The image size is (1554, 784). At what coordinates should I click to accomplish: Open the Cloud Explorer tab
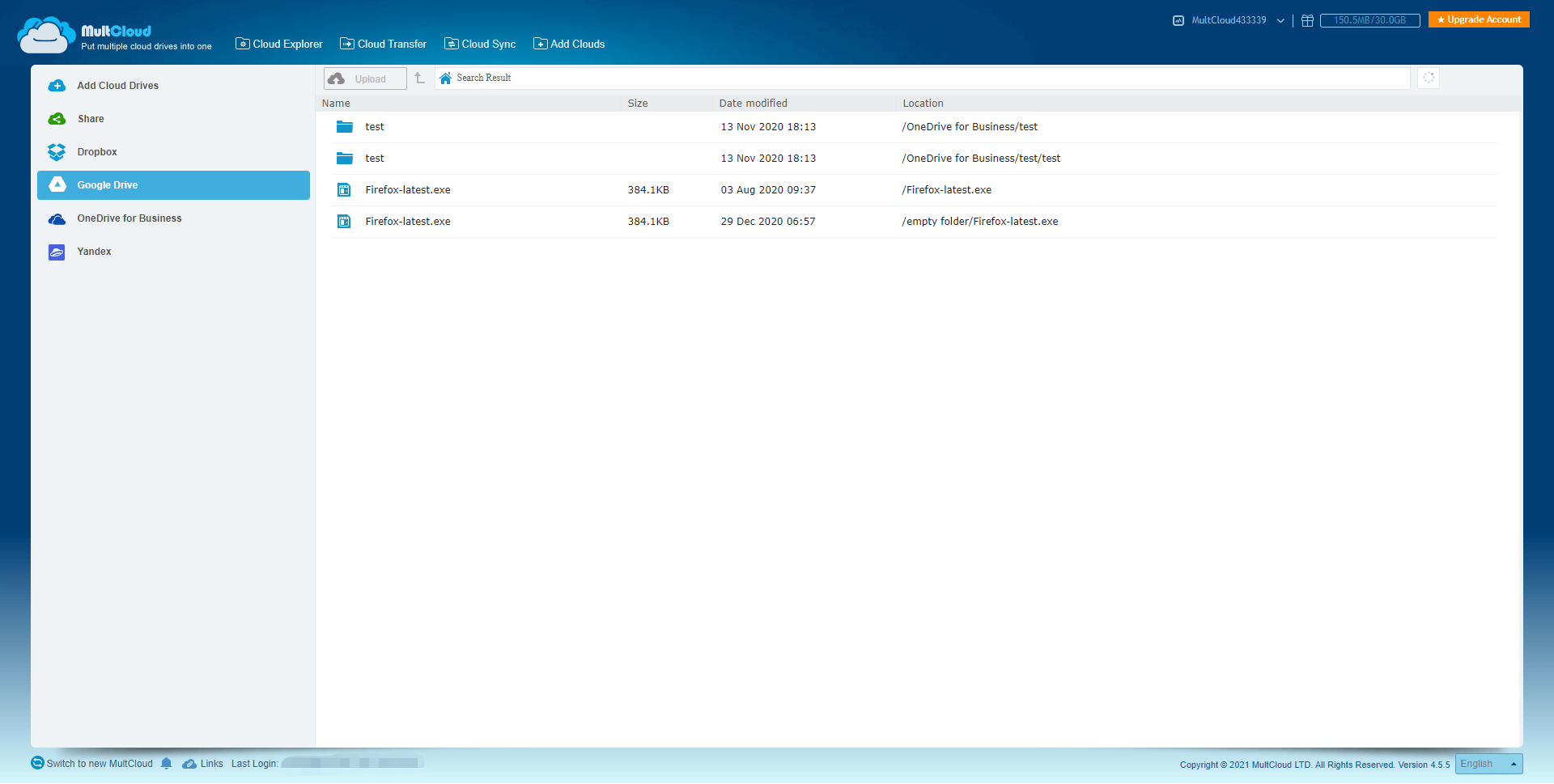pyautogui.click(x=279, y=44)
